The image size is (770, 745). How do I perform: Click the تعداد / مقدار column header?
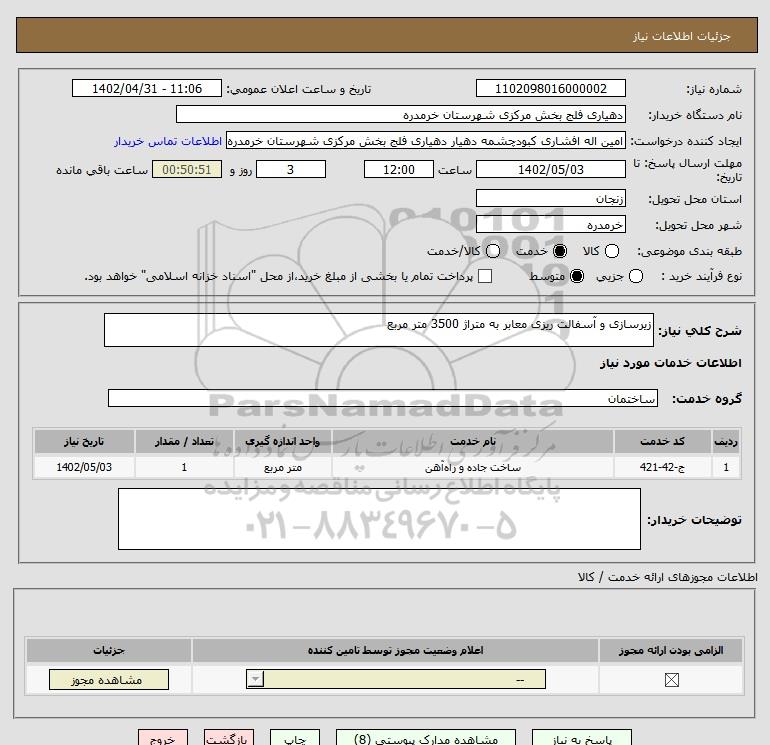(x=184, y=441)
